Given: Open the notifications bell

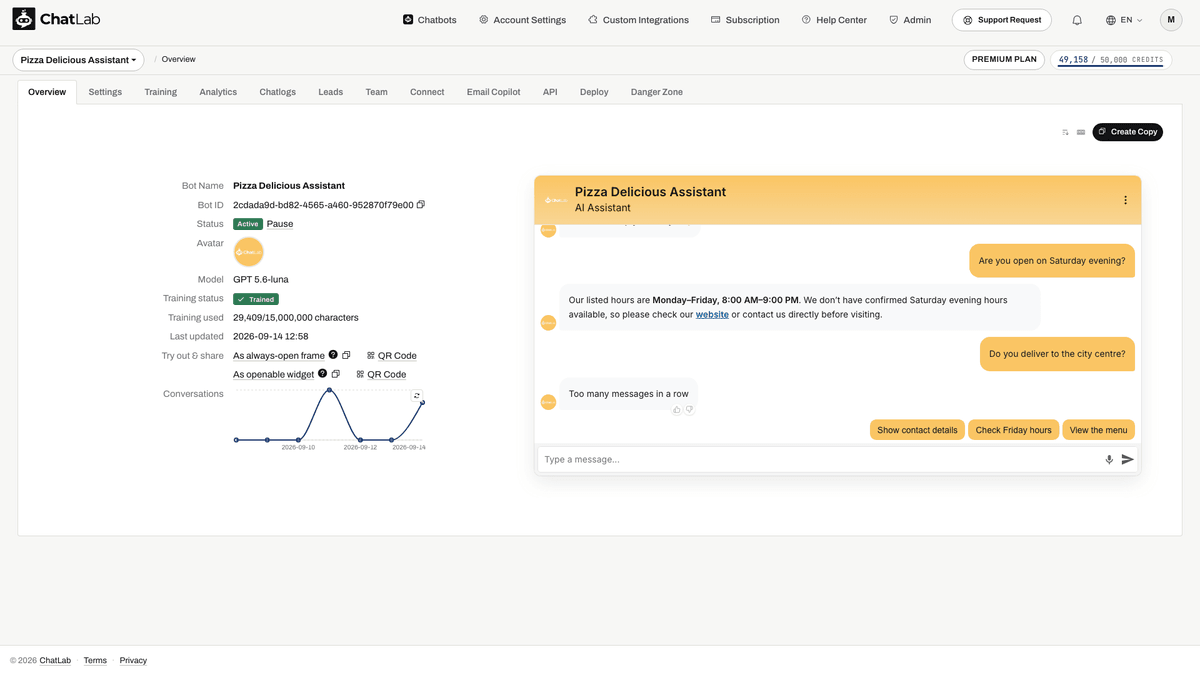Looking at the screenshot, I should coord(1077,20).
